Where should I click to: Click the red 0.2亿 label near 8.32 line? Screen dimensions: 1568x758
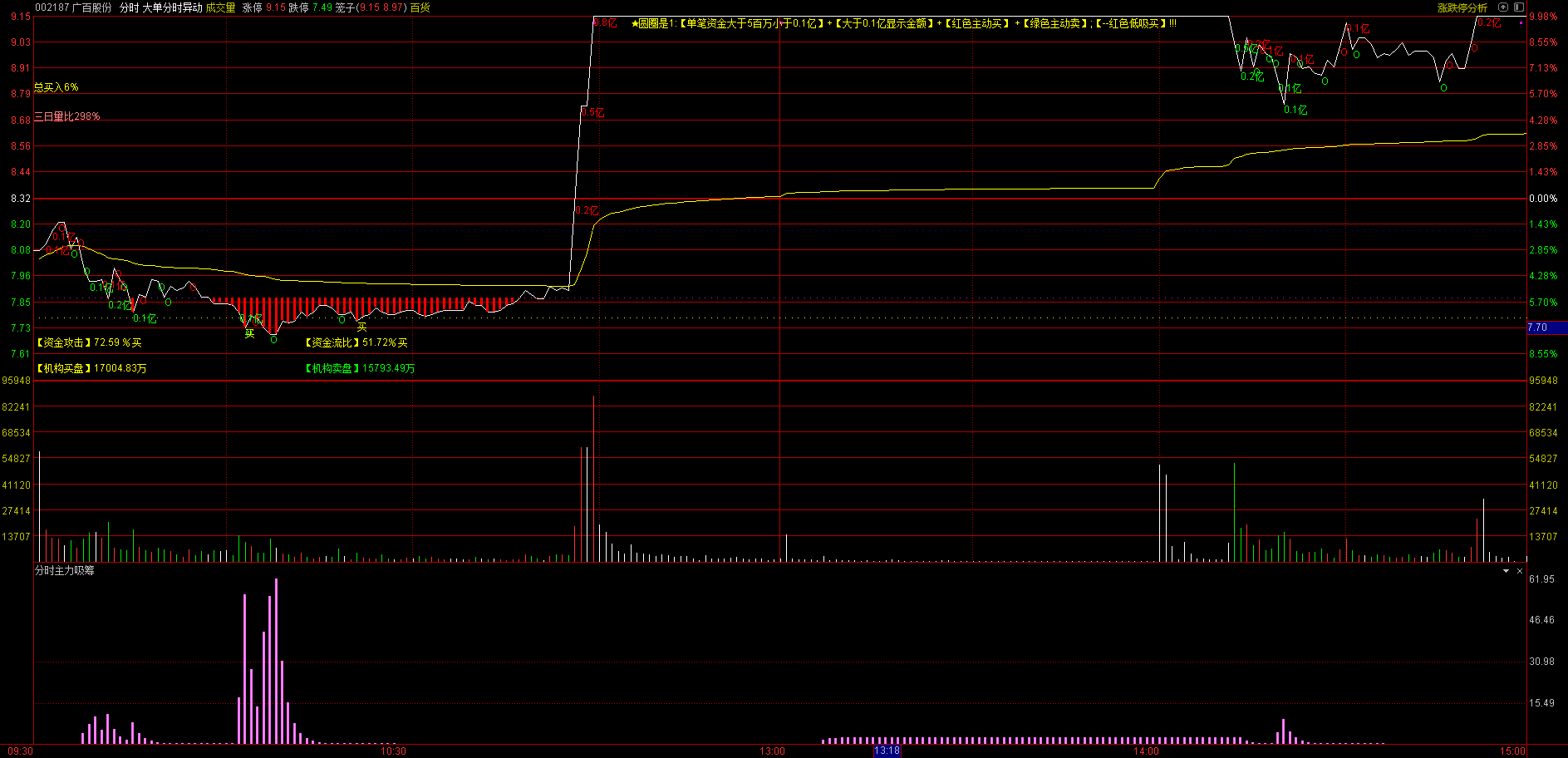tap(587, 210)
